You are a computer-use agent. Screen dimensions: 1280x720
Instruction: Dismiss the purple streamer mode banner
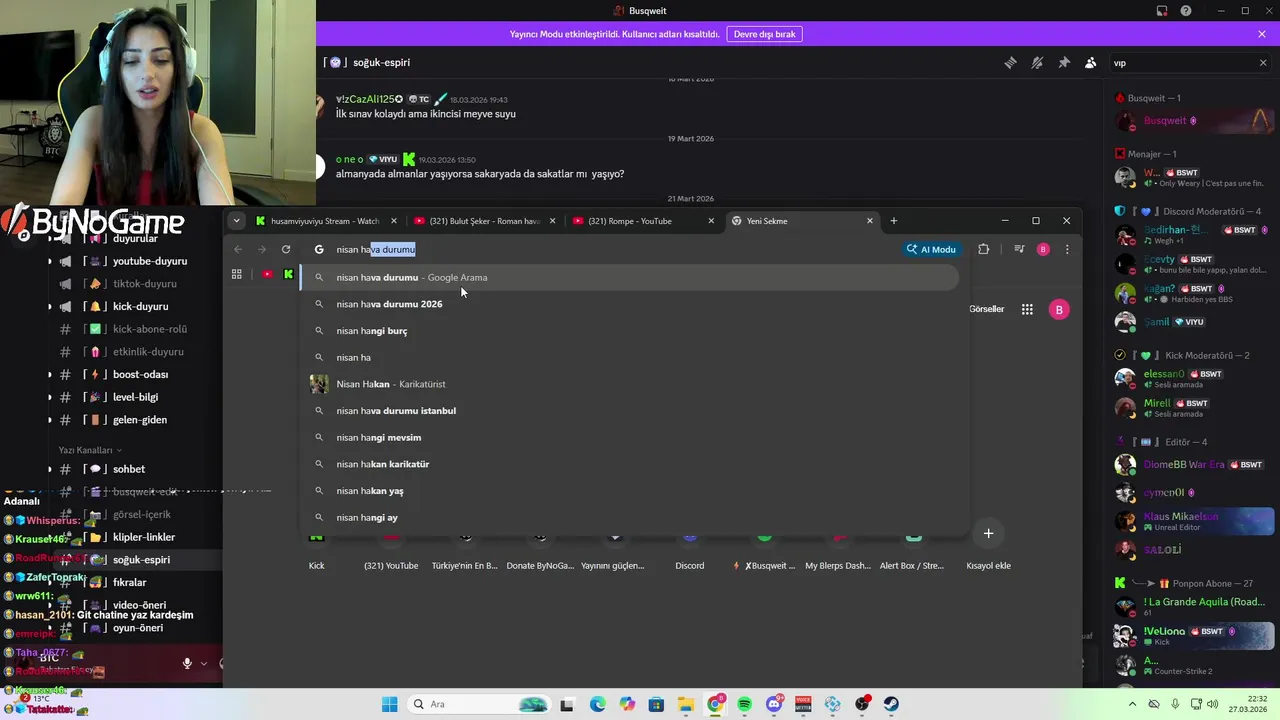[1262, 34]
